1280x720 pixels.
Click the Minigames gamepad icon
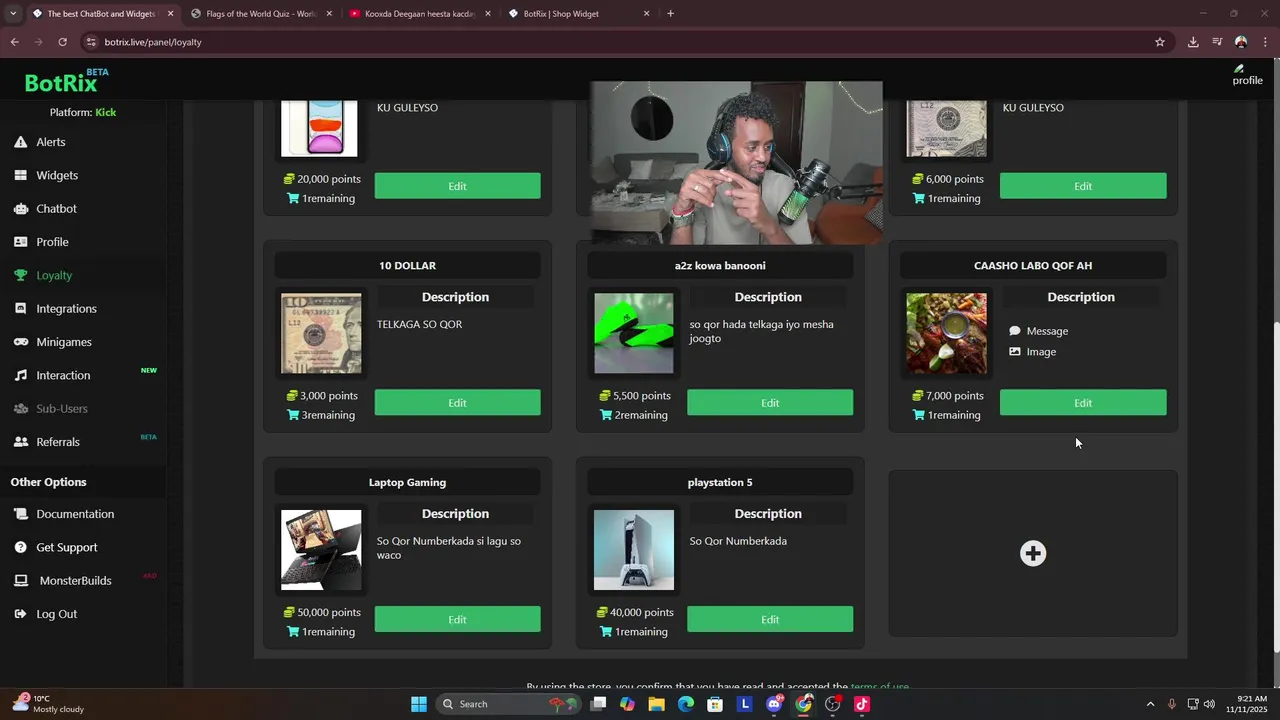pos(20,342)
